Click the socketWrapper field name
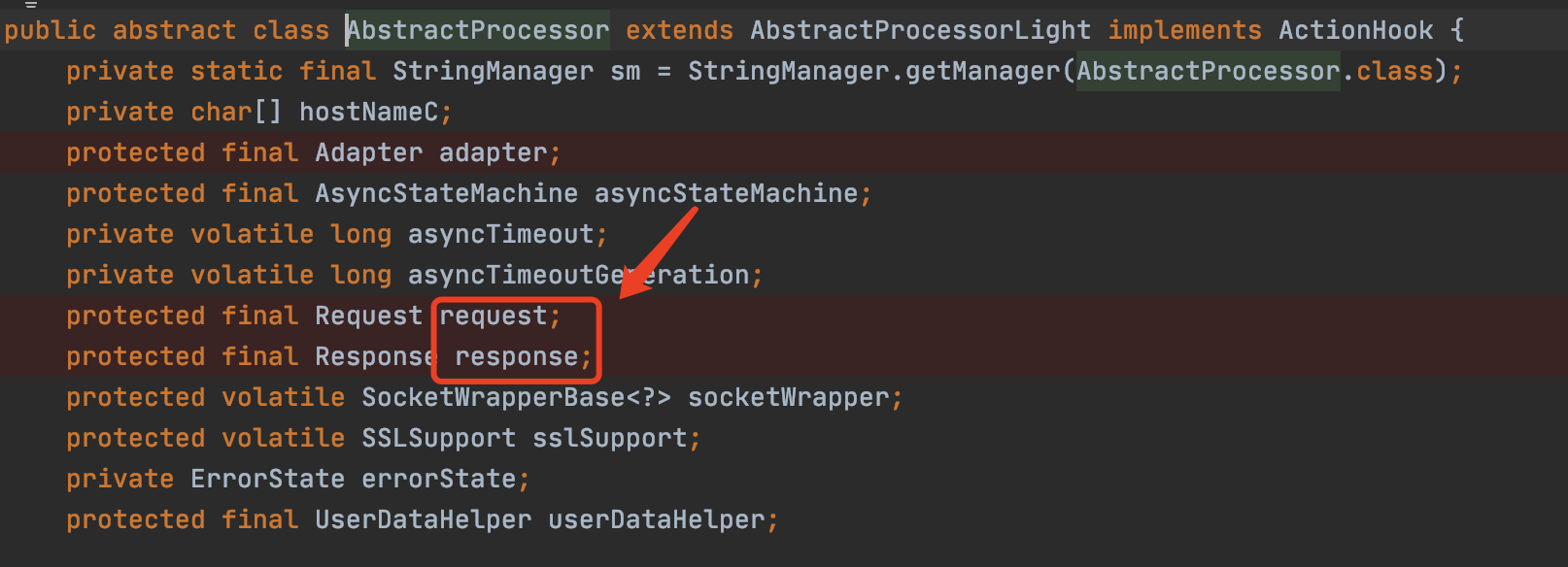Viewport: 1568px width, 567px height. [x=788, y=398]
